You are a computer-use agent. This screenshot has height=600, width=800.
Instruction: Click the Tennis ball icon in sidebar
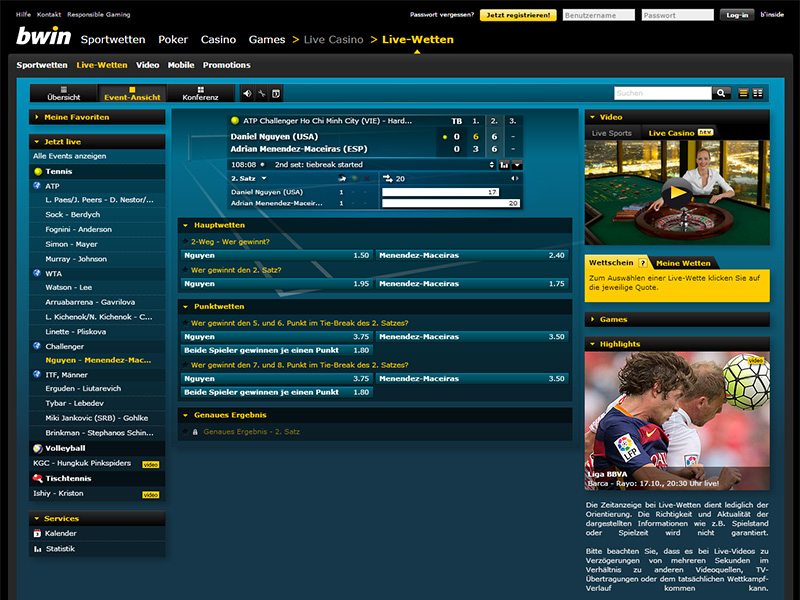pyautogui.click(x=38, y=171)
